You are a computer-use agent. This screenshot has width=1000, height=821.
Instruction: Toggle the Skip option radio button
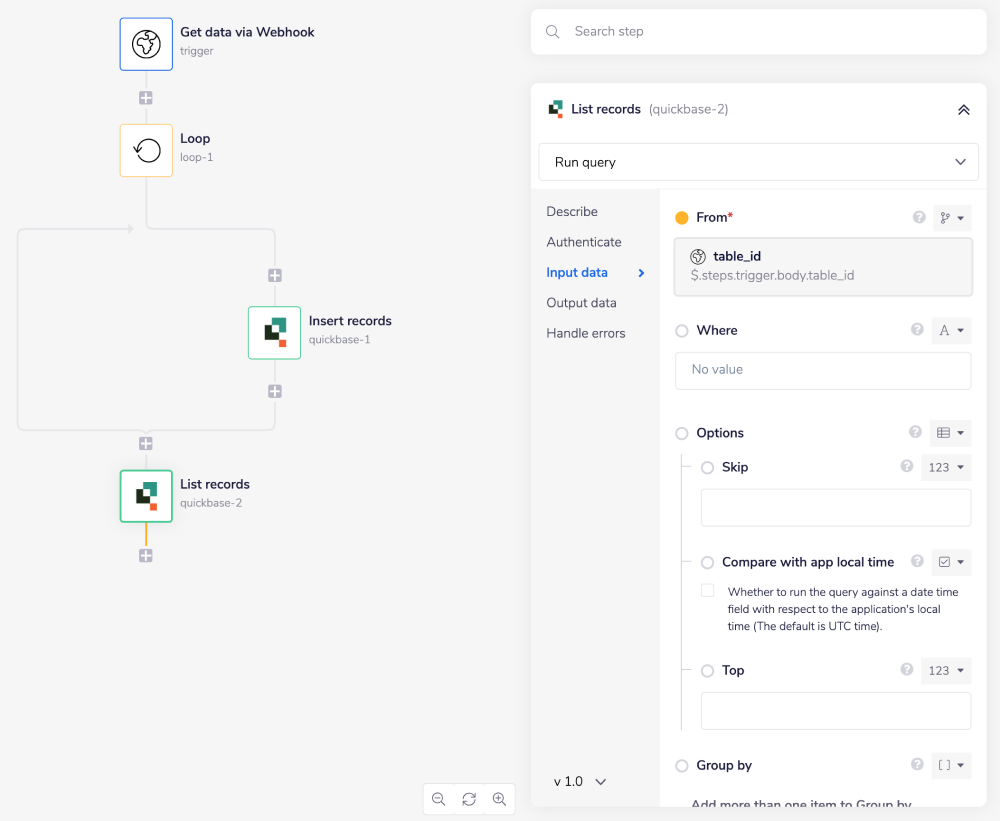click(x=708, y=468)
